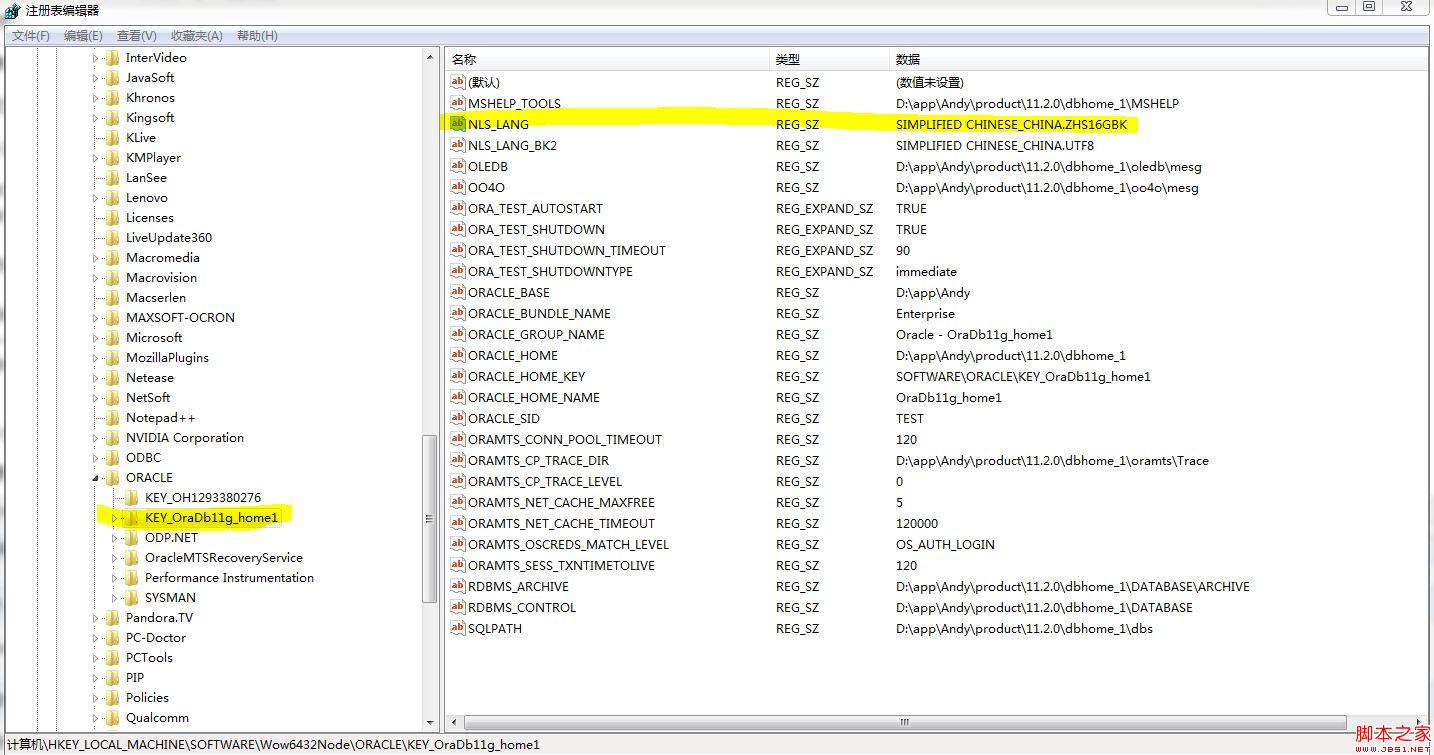Click the MSHELP_TOOLS value icon

pos(458,103)
